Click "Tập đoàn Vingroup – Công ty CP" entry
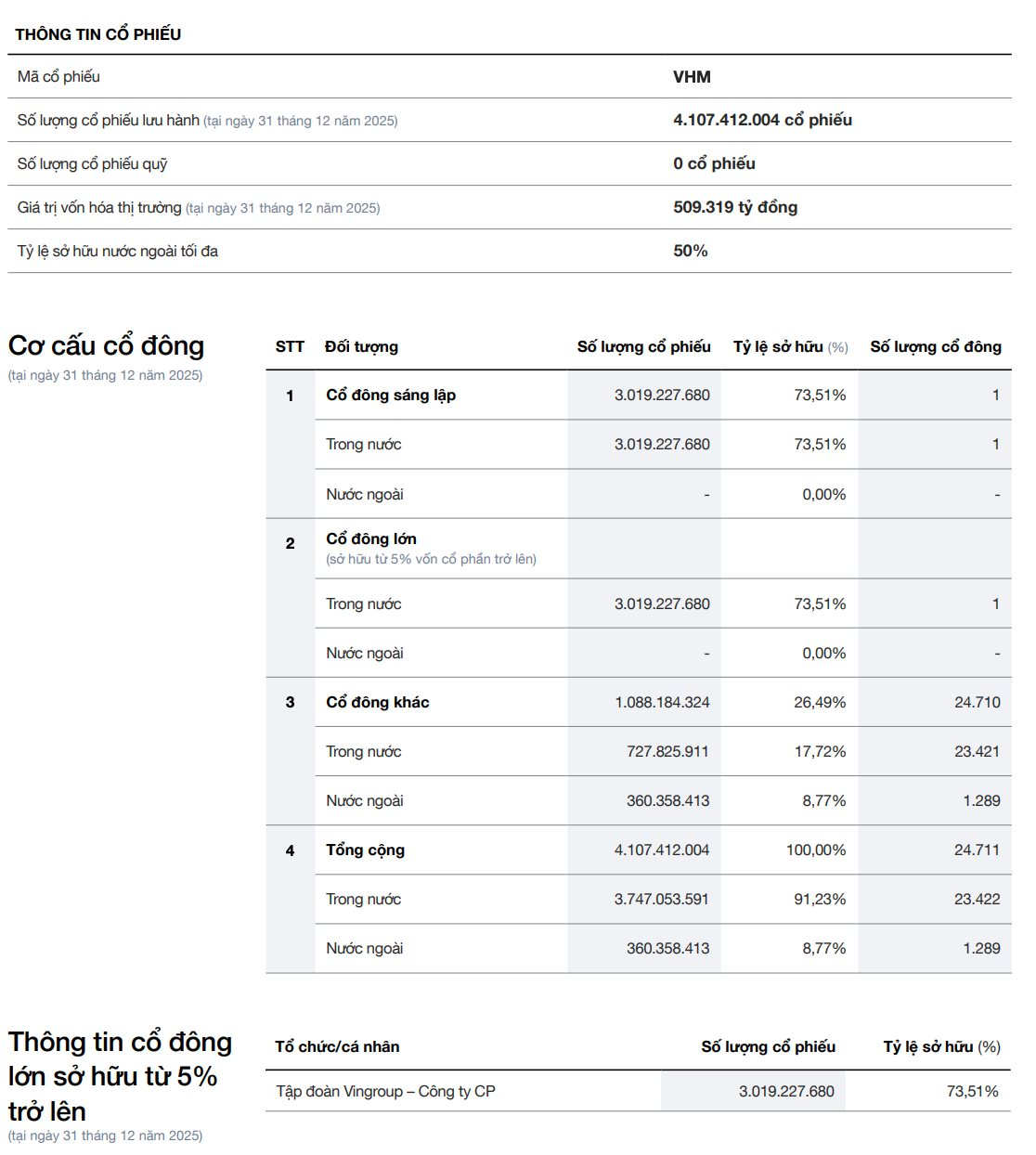The height and width of the screenshot is (1155, 1036). 385,1091
